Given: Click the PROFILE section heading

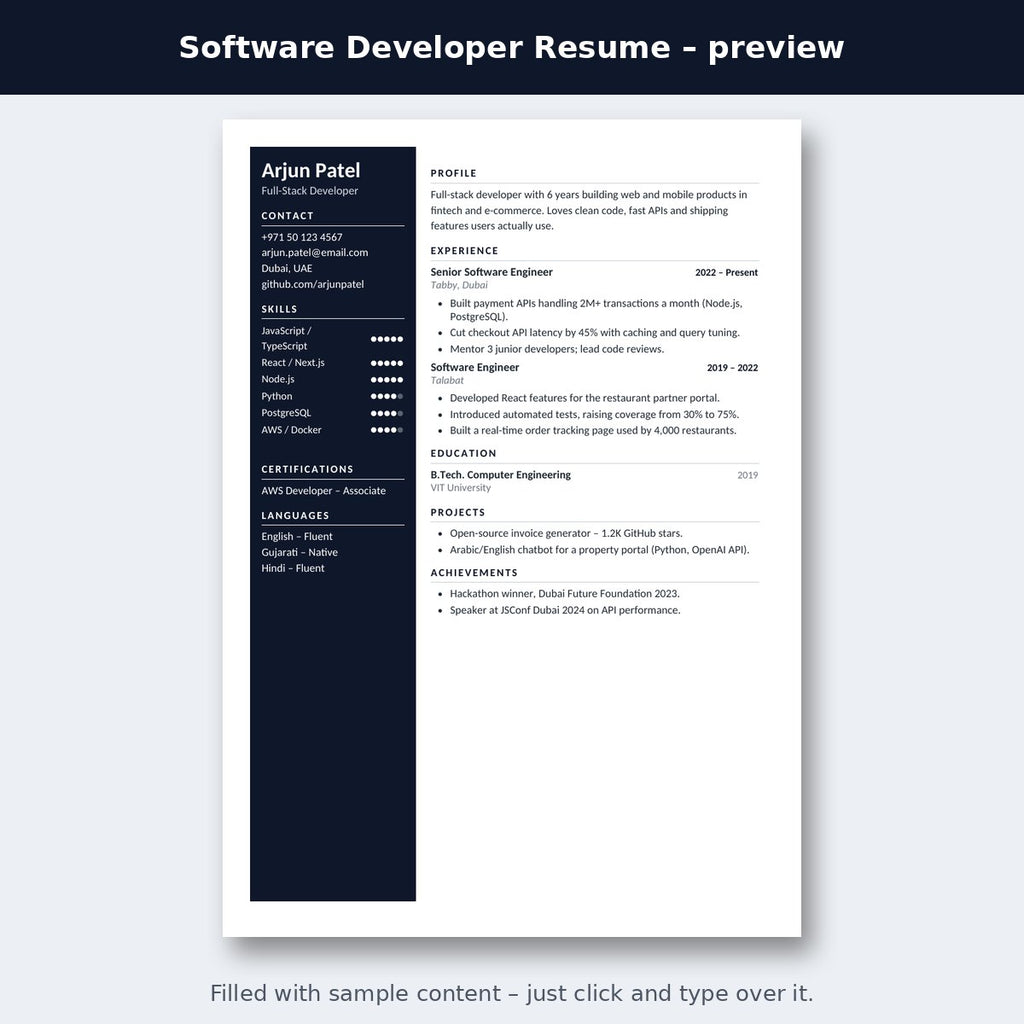Looking at the screenshot, I should pyautogui.click(x=453, y=173).
